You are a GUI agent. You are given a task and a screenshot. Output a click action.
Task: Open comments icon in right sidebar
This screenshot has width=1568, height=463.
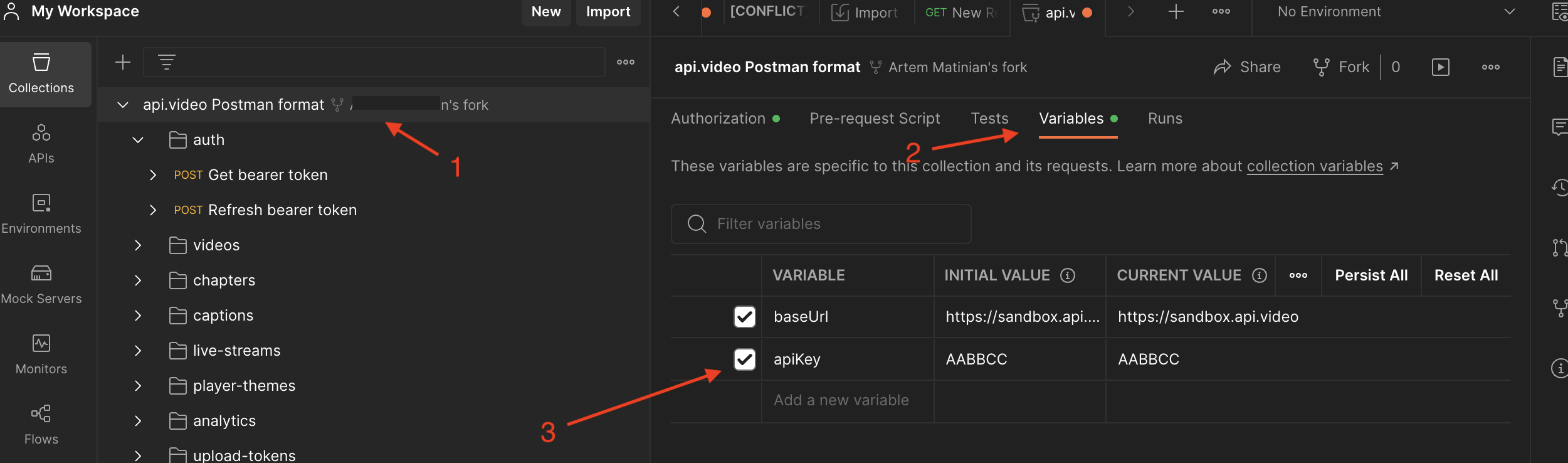(x=1559, y=127)
